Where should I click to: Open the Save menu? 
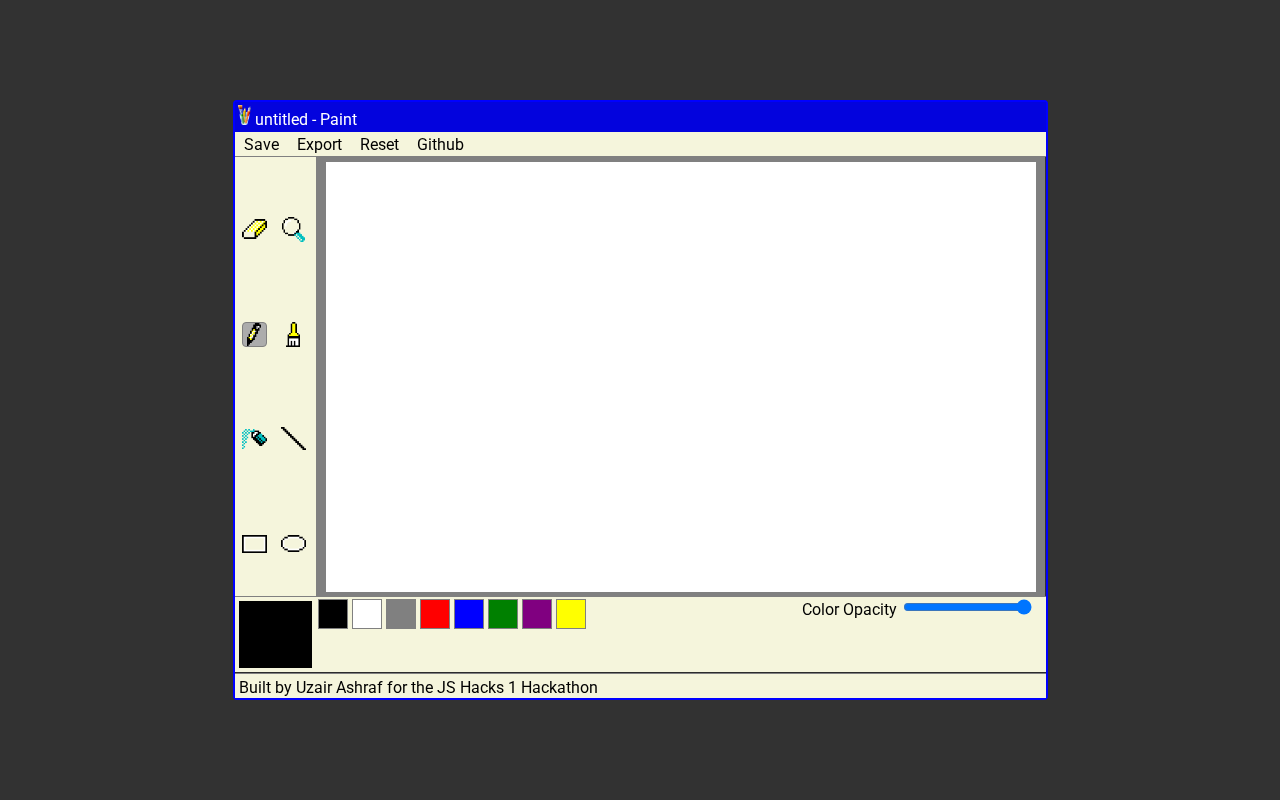click(x=261, y=145)
